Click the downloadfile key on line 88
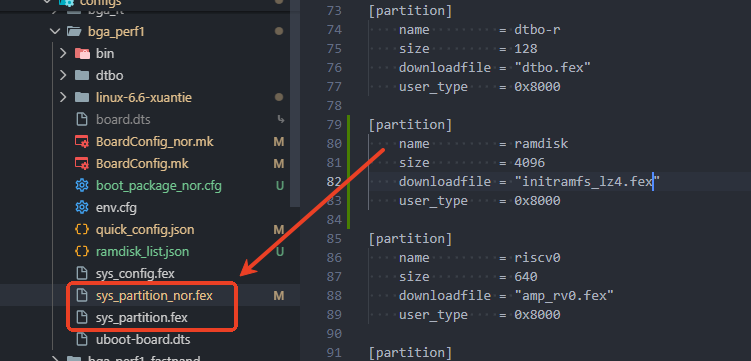The width and height of the screenshot is (751, 361). tap(445, 295)
